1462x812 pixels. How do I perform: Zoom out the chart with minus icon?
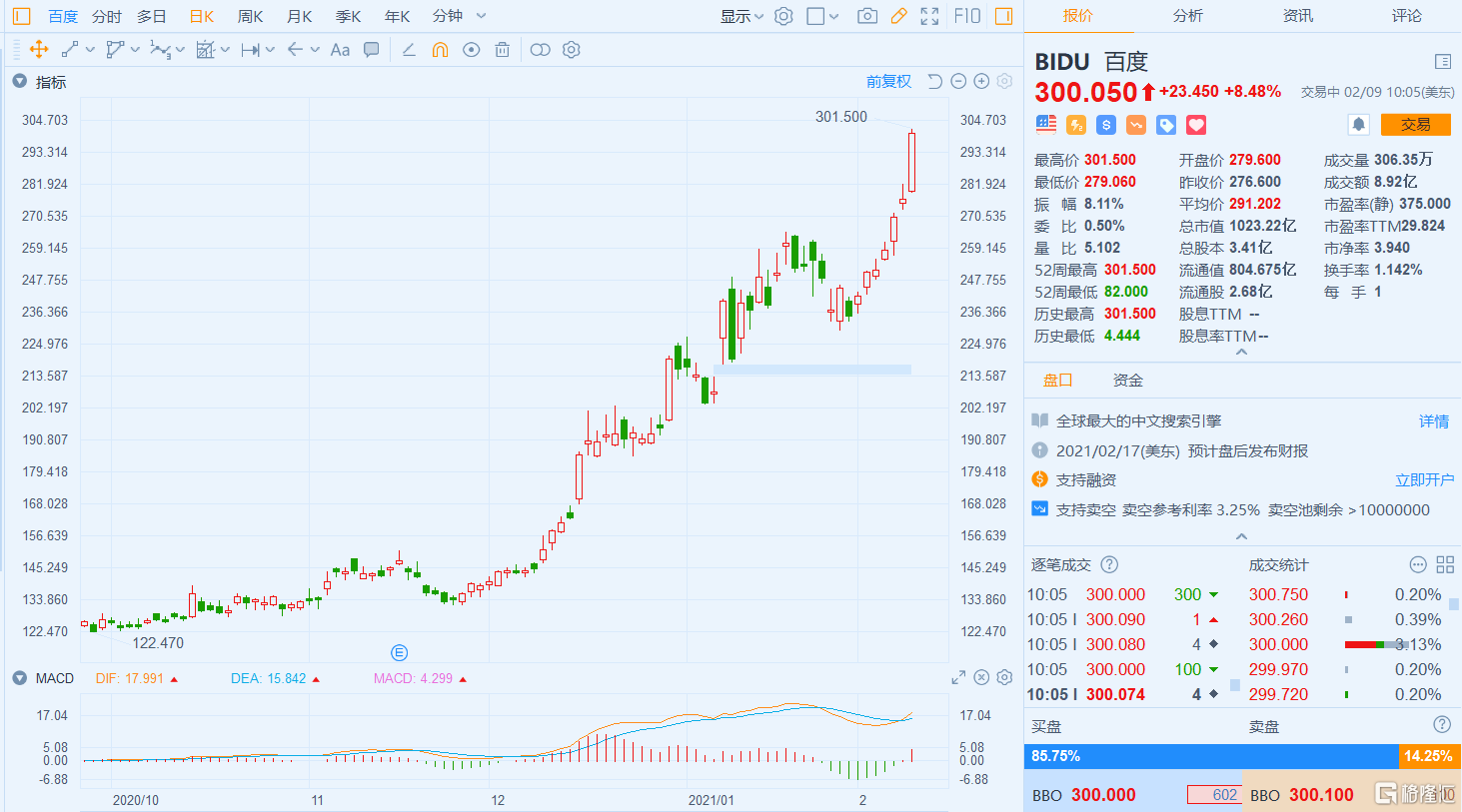(x=958, y=81)
